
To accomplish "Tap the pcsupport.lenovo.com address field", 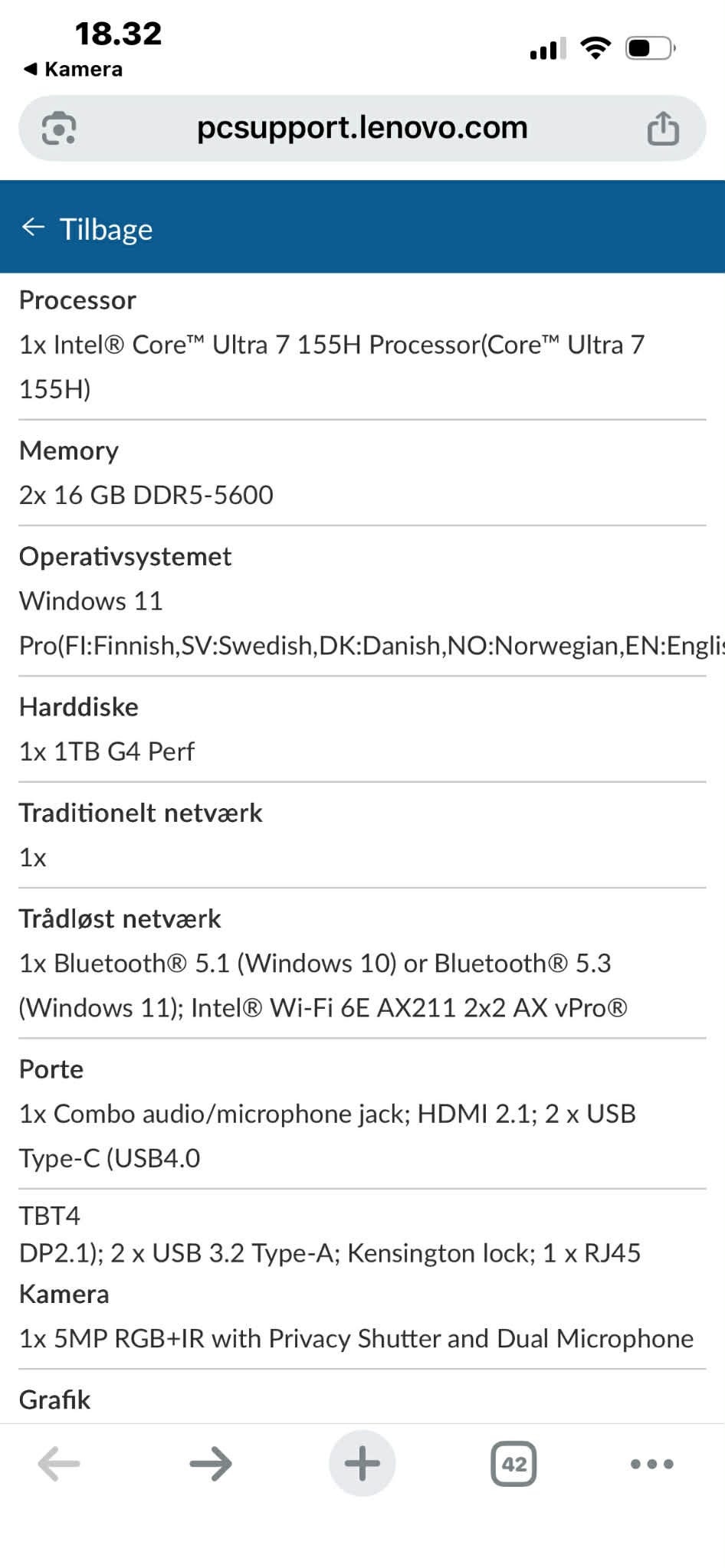I will pos(362,128).
